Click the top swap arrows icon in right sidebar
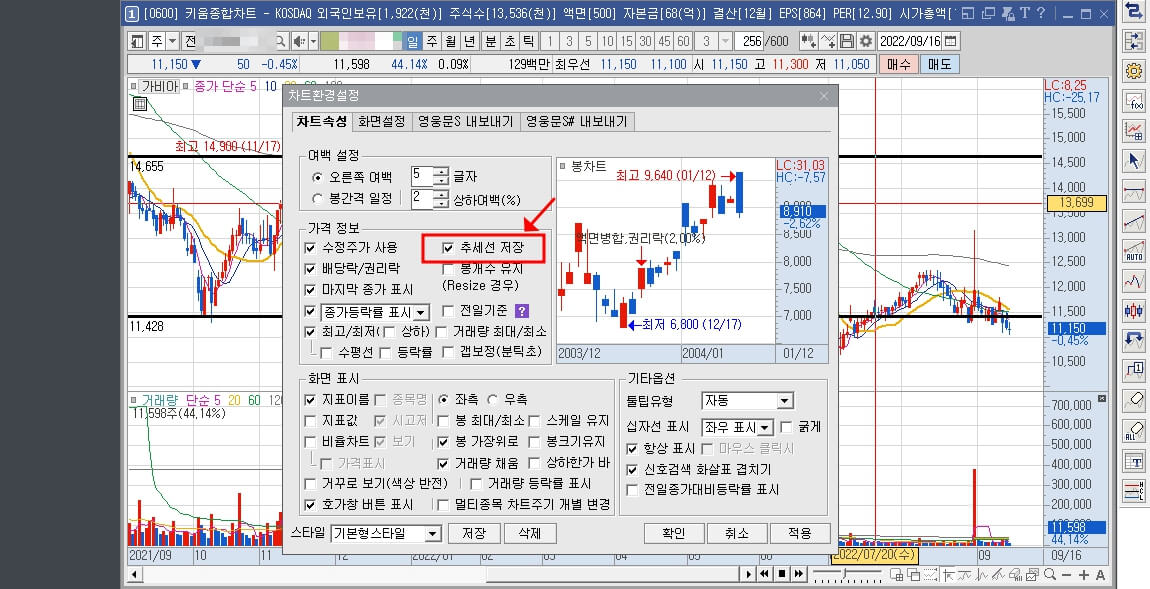 [x=1134, y=11]
